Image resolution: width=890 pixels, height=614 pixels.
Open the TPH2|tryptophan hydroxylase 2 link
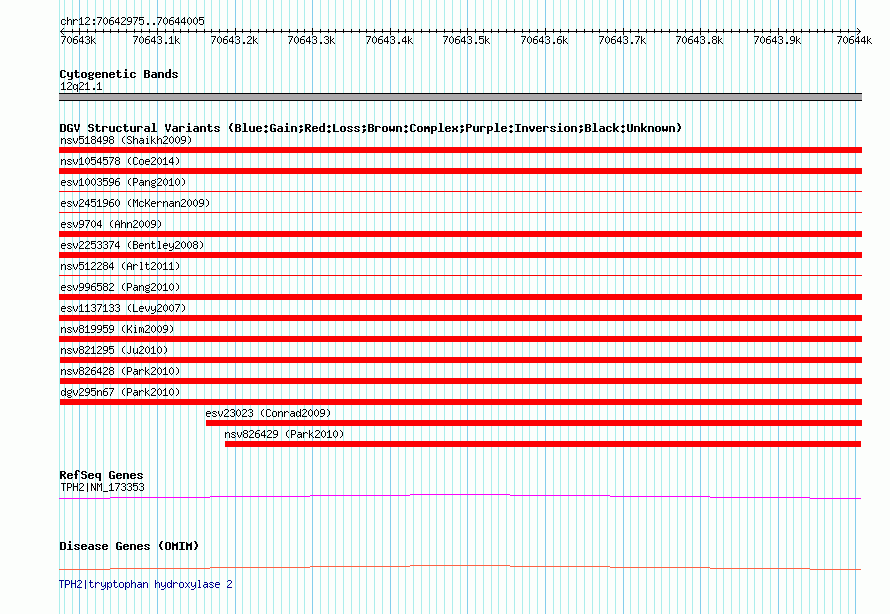pyautogui.click(x=146, y=584)
